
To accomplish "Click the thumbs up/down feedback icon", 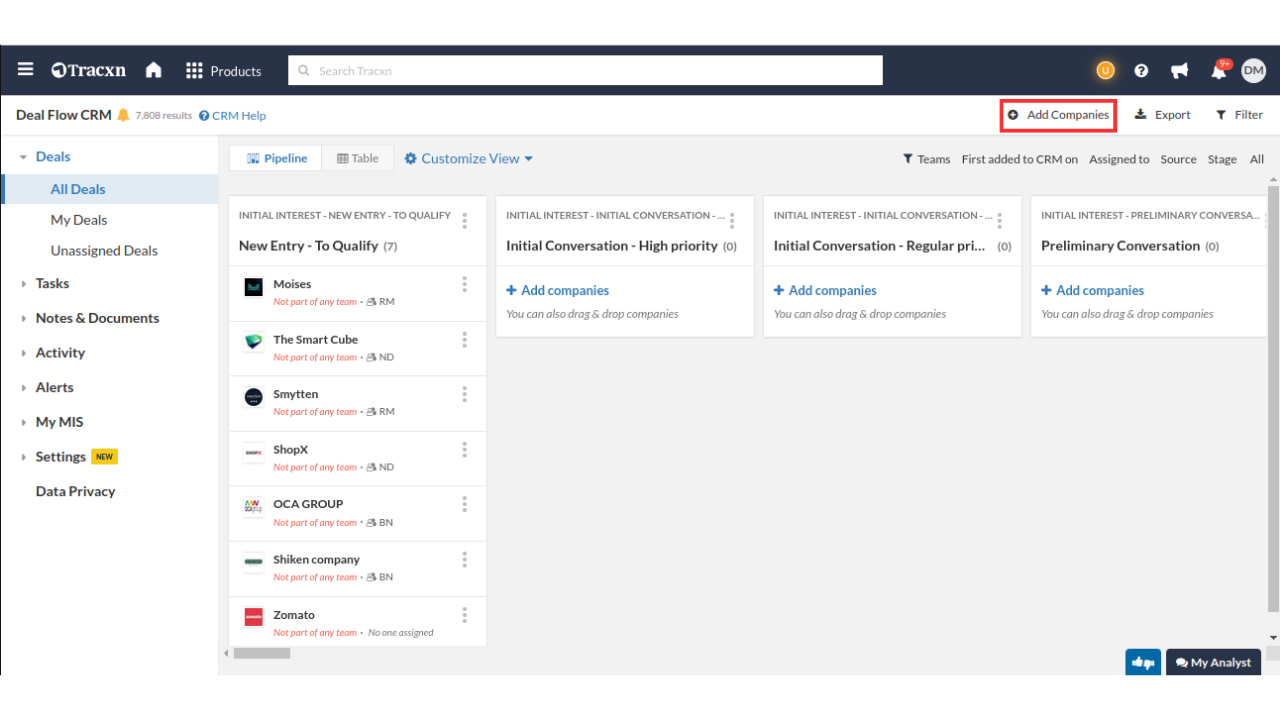I will click(1143, 662).
